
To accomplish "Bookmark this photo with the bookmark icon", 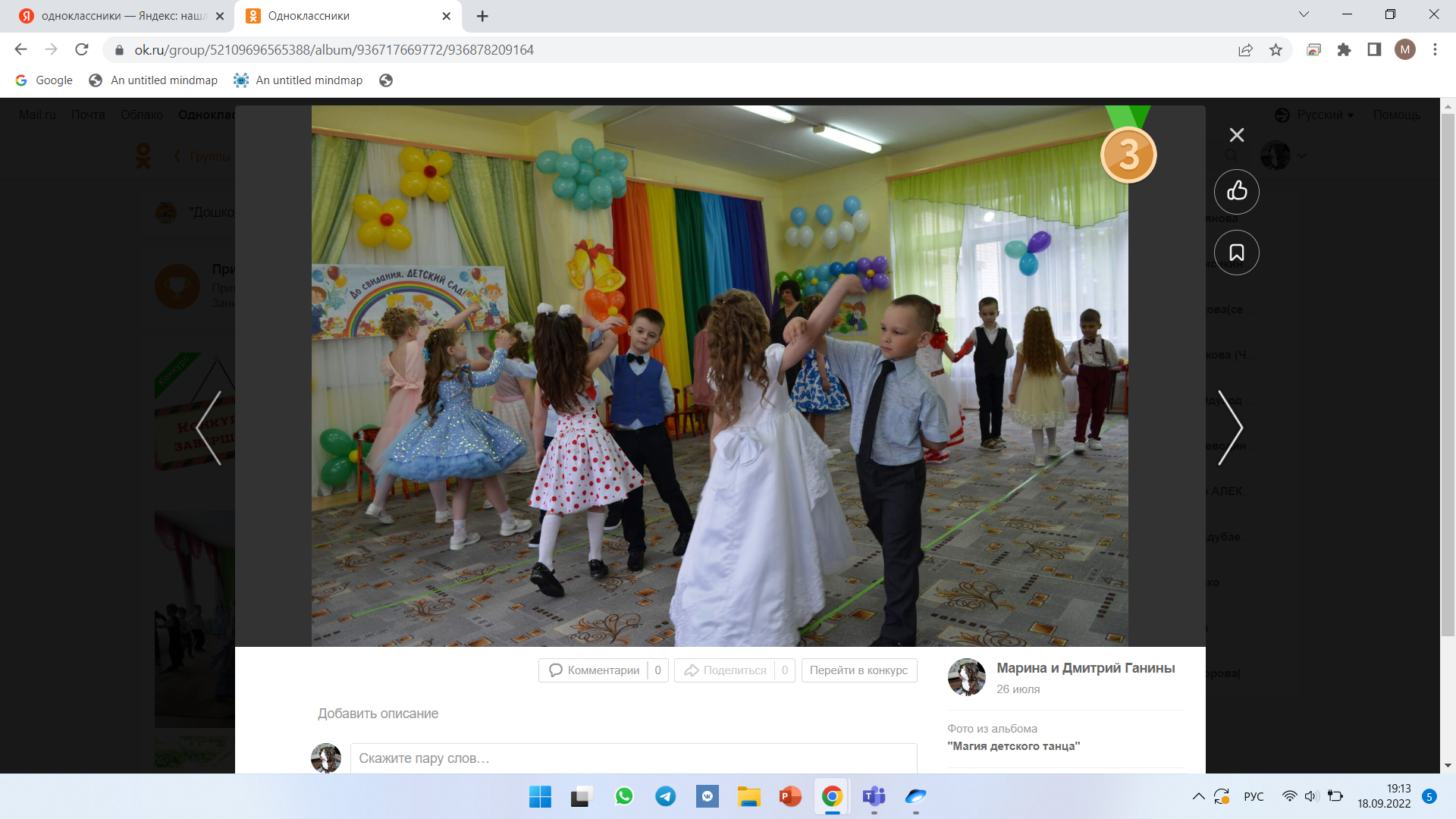I will click(x=1236, y=253).
